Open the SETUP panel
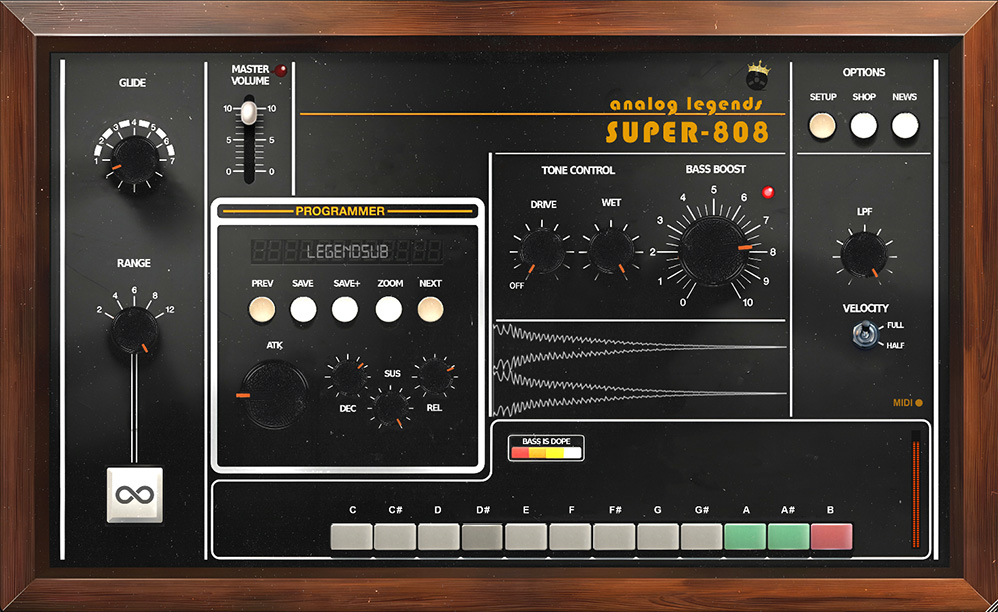This screenshot has height=612, width=998. click(822, 124)
